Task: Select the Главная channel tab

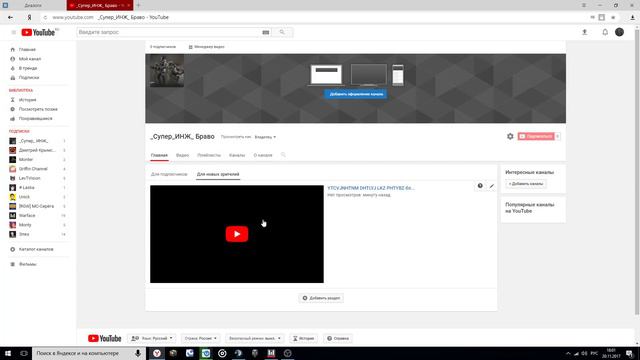Action: [x=159, y=155]
